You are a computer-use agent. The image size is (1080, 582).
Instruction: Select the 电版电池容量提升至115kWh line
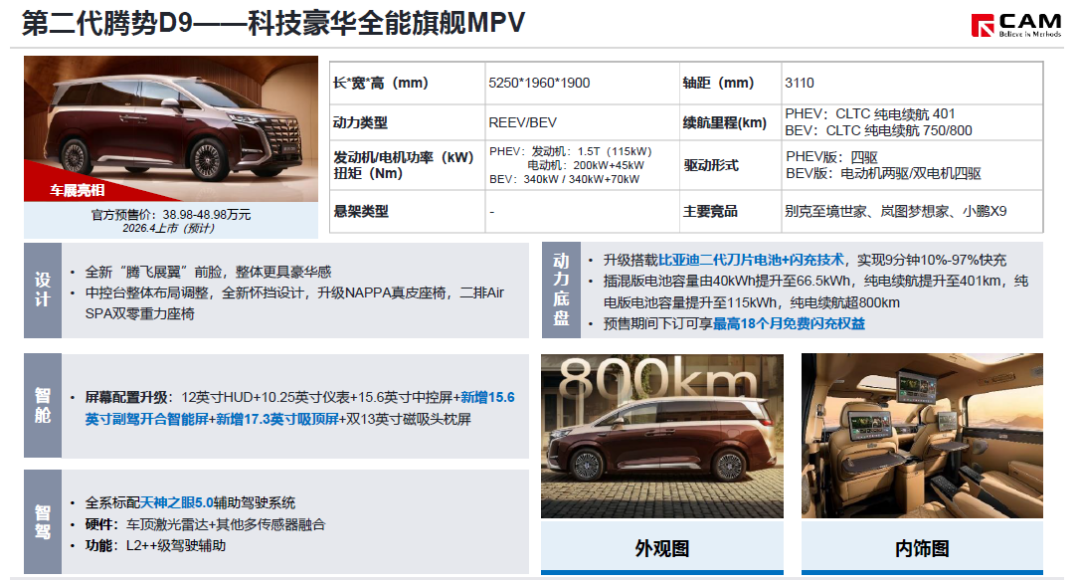(751, 303)
